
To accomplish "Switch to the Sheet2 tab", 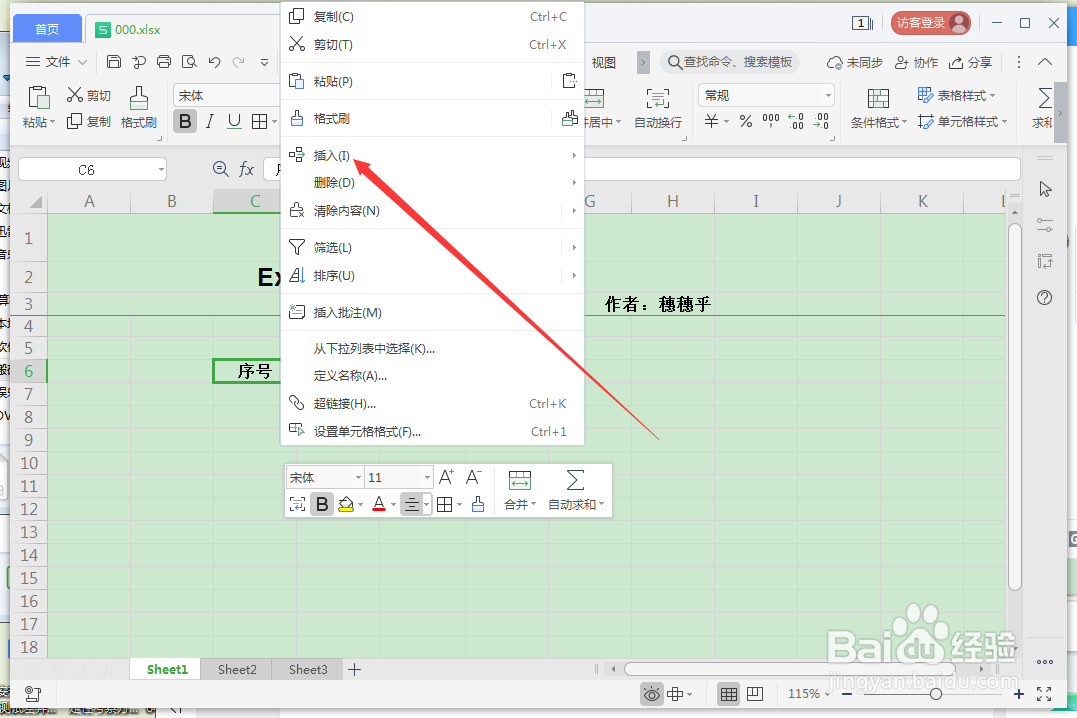I will click(236, 669).
